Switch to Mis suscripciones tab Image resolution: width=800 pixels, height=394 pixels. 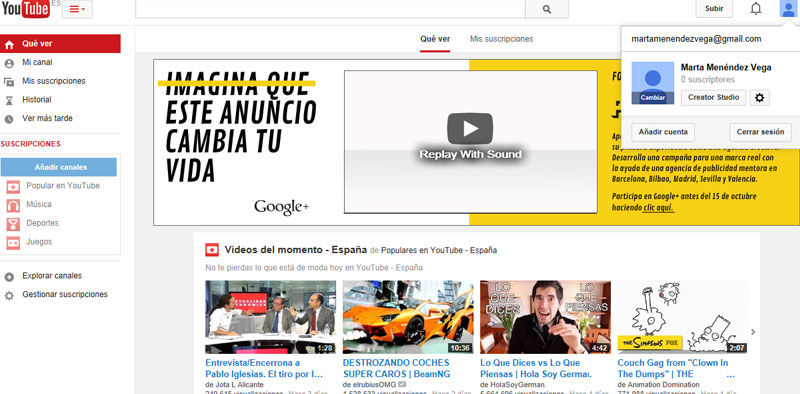click(x=502, y=39)
